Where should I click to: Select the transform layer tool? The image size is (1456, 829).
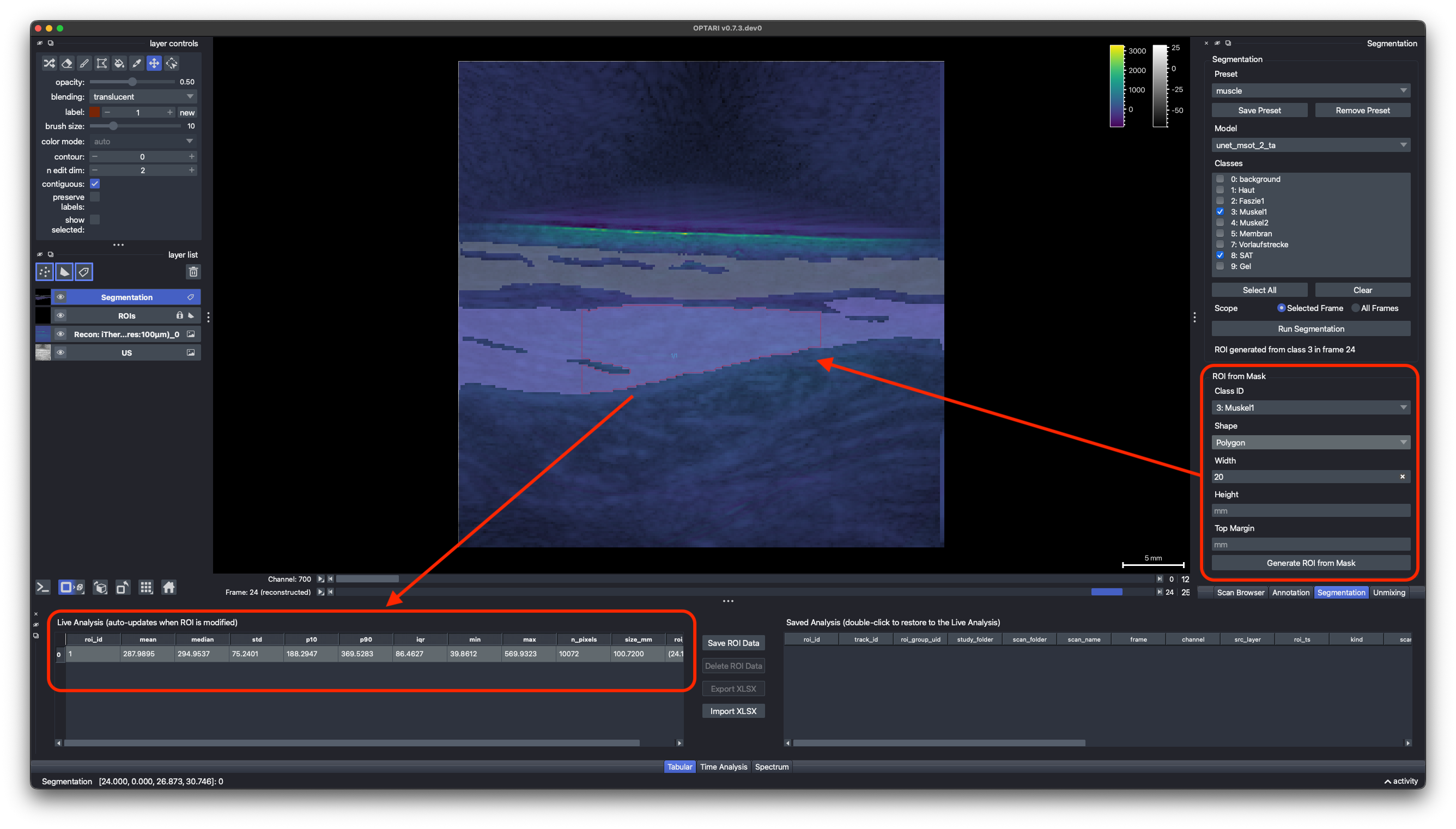(172, 63)
